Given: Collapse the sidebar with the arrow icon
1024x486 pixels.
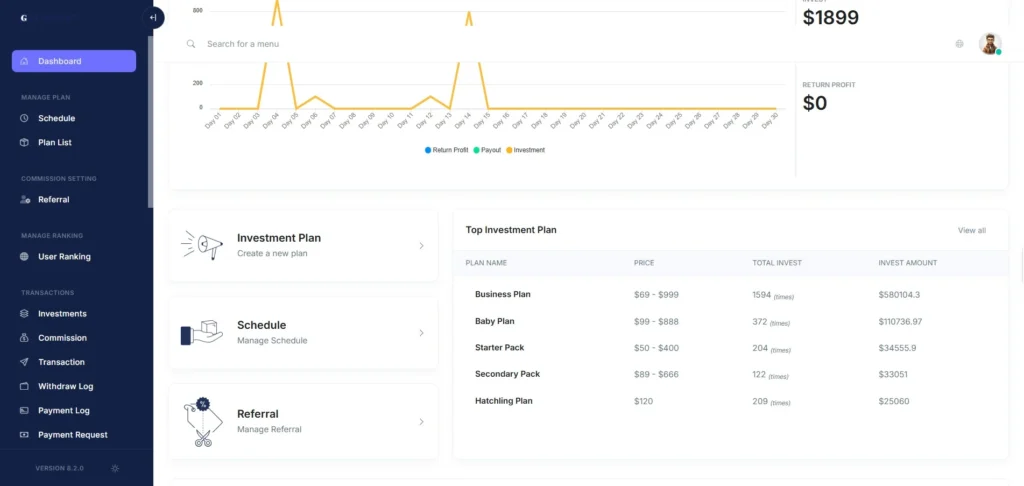Looking at the screenshot, I should pos(153,18).
